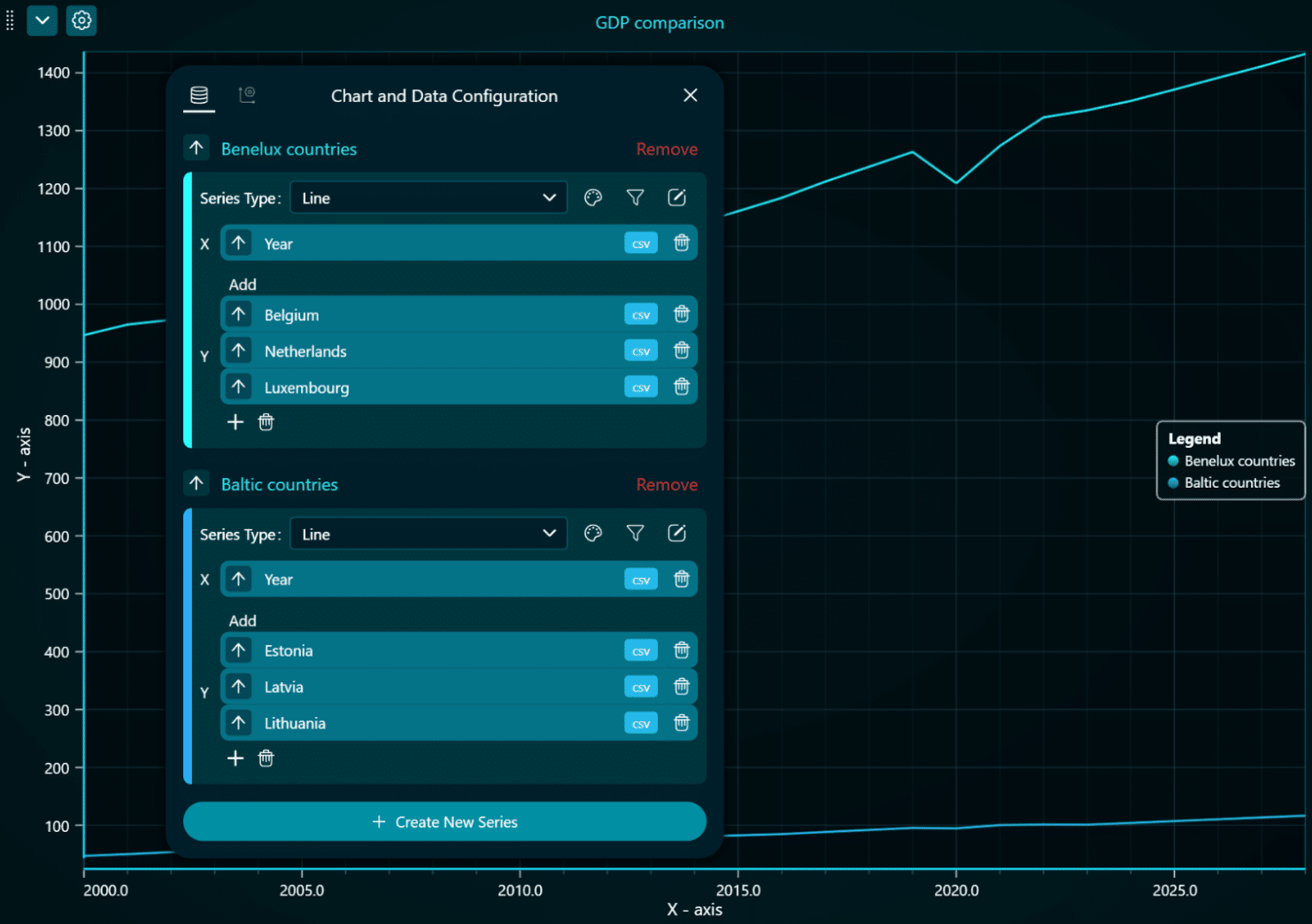Click the CSV badge on Netherlands row
1312x924 pixels.
tap(641, 351)
